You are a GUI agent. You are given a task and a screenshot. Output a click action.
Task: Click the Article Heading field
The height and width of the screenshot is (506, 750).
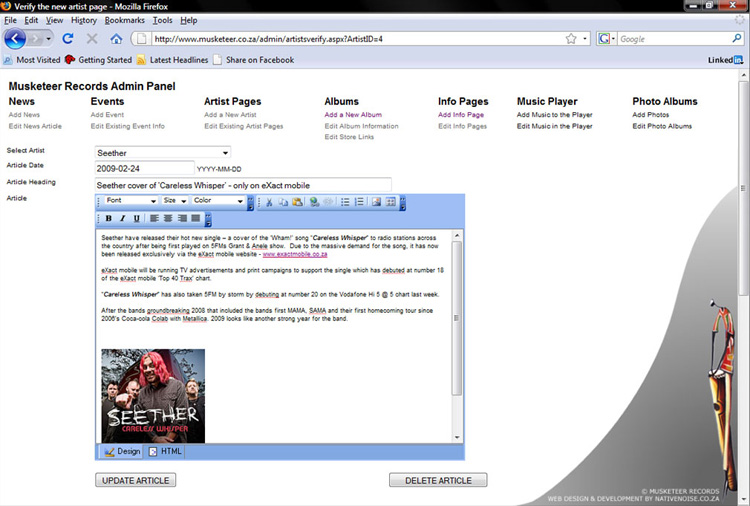243,185
